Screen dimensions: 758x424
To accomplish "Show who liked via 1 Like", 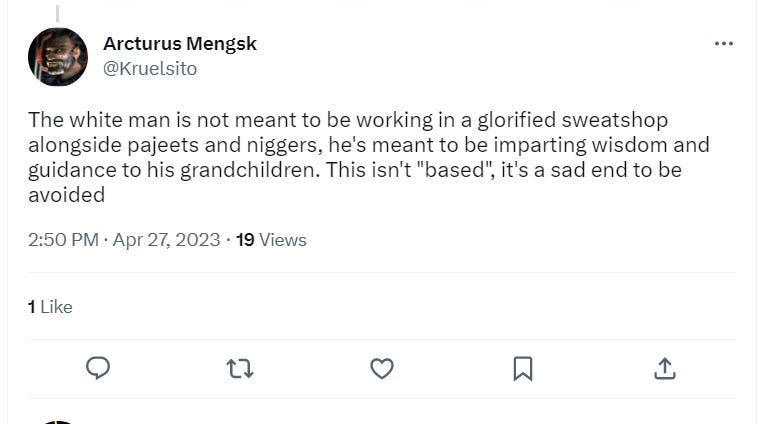I will 50,307.
